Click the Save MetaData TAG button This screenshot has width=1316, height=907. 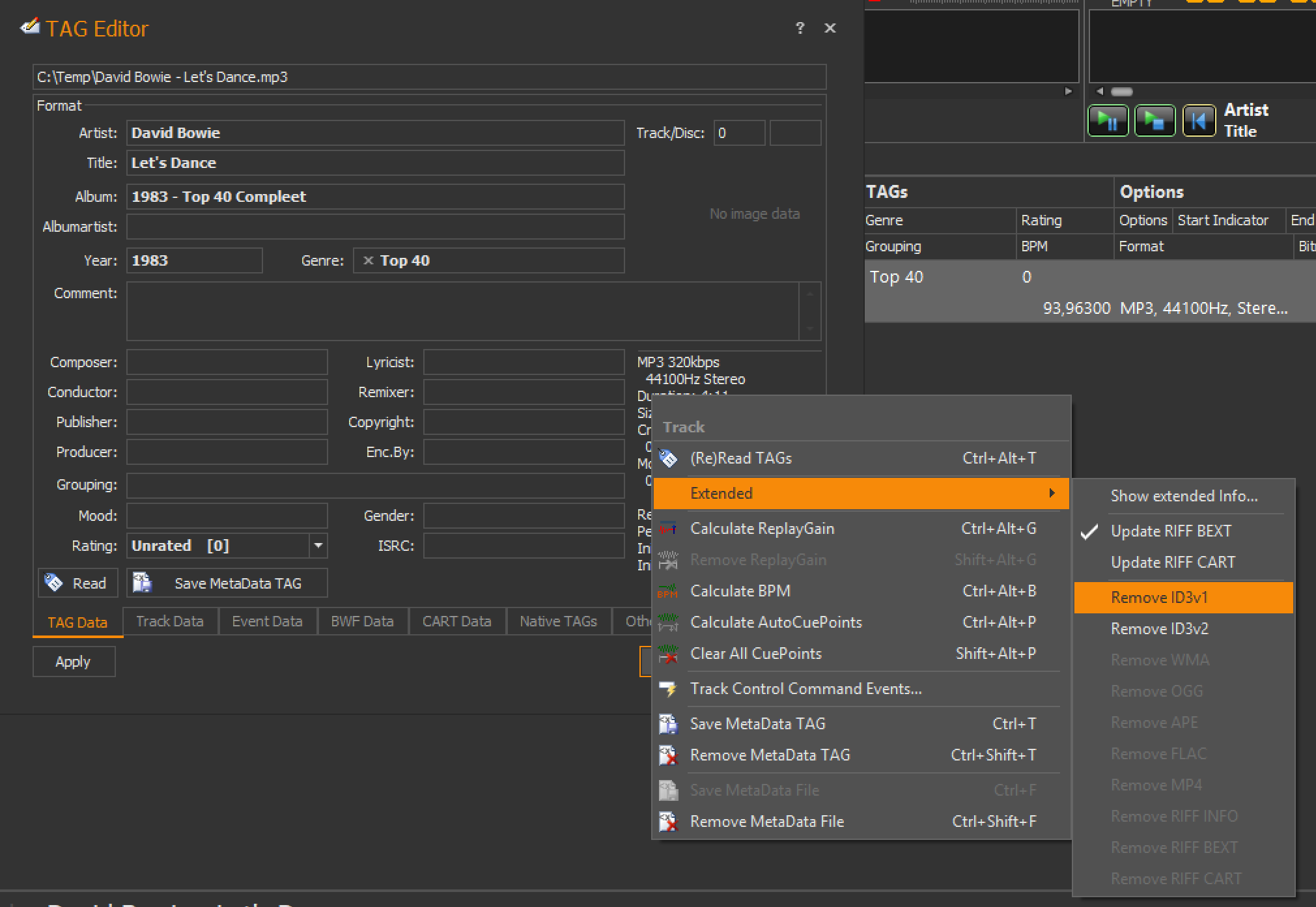(227, 583)
